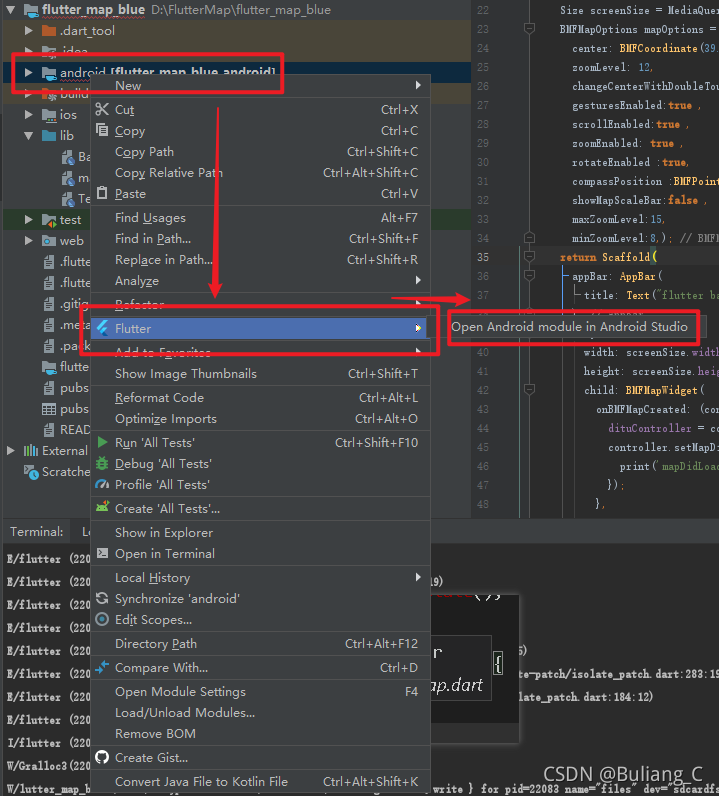This screenshot has height=796, width=719.
Task: Click the Cut scissors icon
Action: pyautogui.click(x=102, y=109)
